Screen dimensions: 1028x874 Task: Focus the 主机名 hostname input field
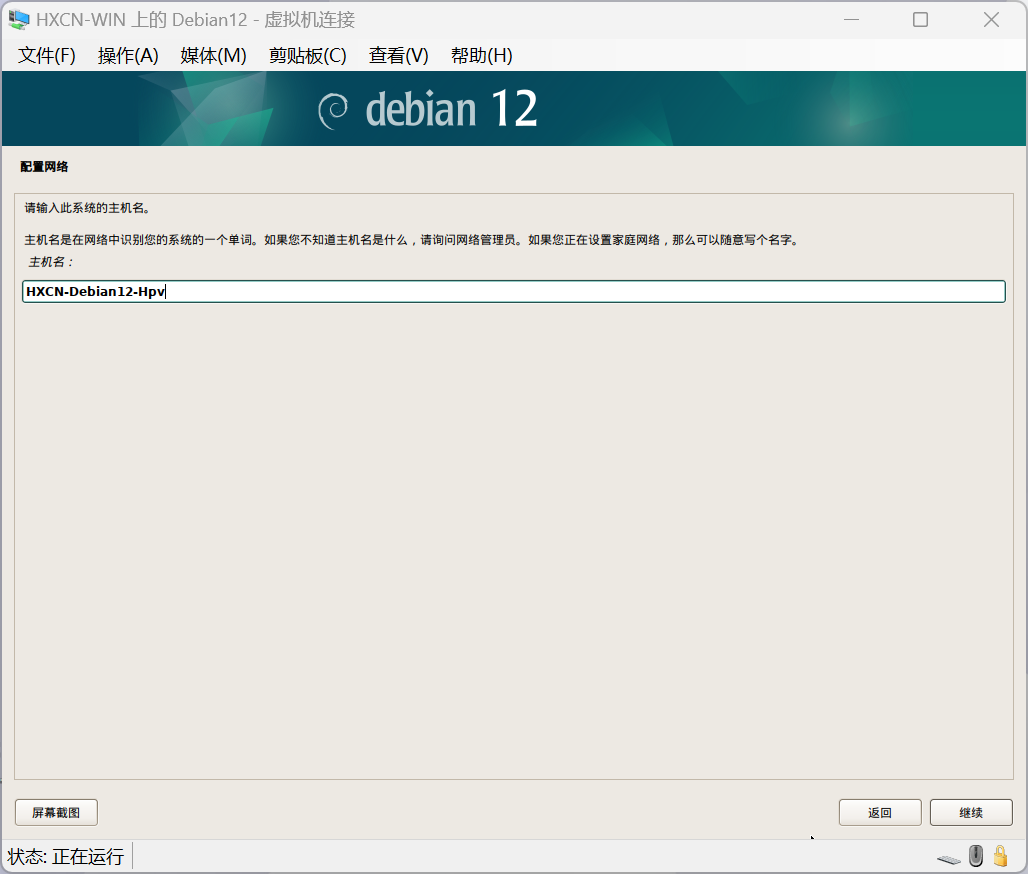pyautogui.click(x=513, y=291)
